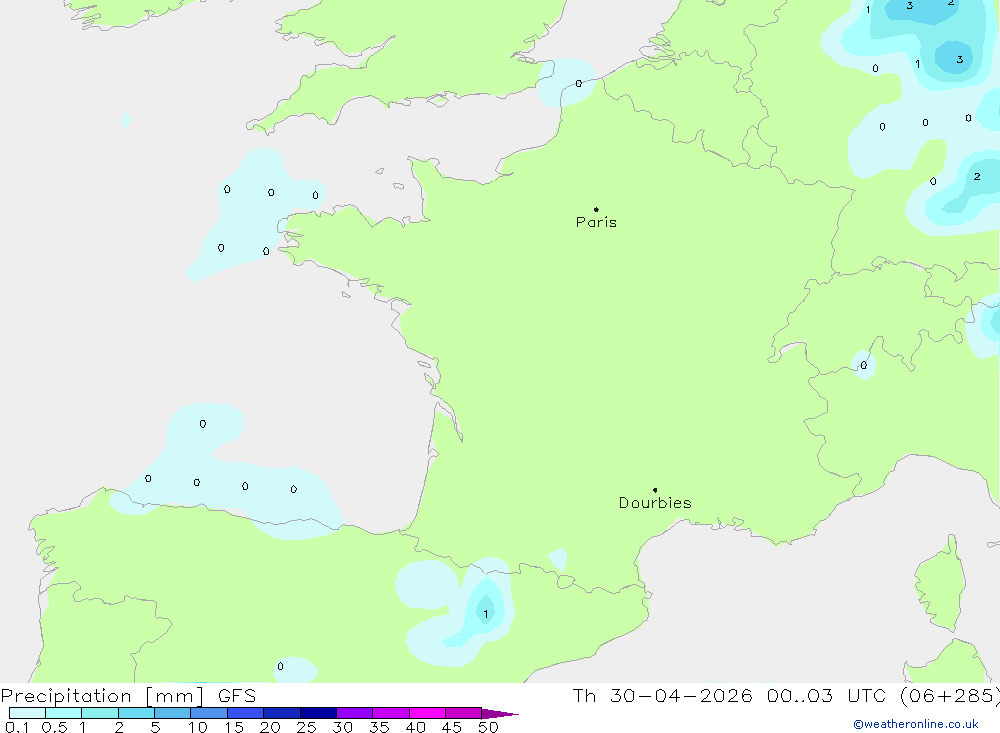1000x733 pixels.
Task: Click the "0" value at the Dover Strait
Action: [578, 84]
